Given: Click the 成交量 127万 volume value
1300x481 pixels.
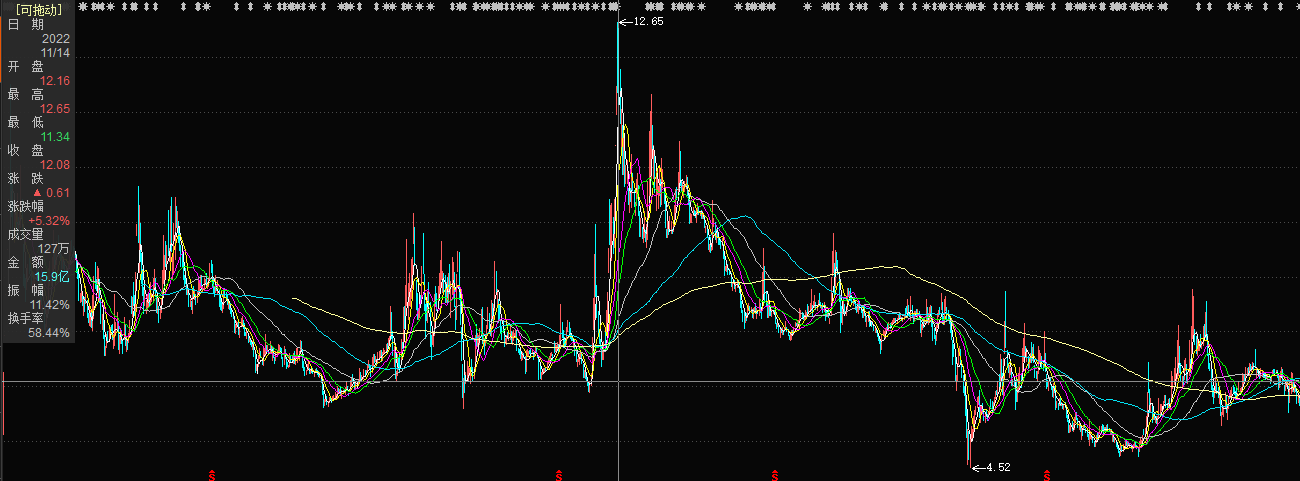Looking at the screenshot, I should pos(54,249).
